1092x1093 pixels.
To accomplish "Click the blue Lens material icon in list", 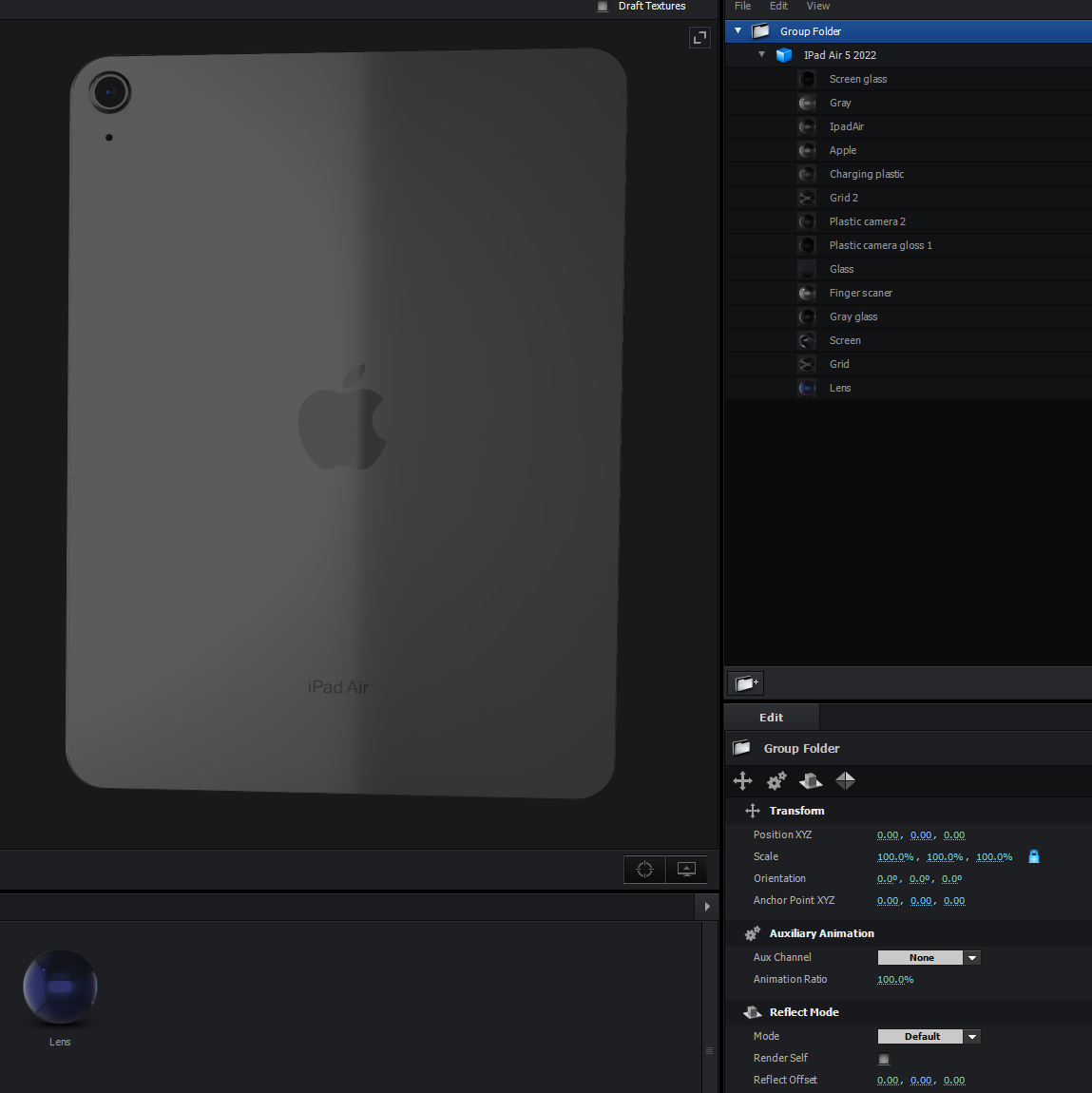I will pyautogui.click(x=807, y=388).
